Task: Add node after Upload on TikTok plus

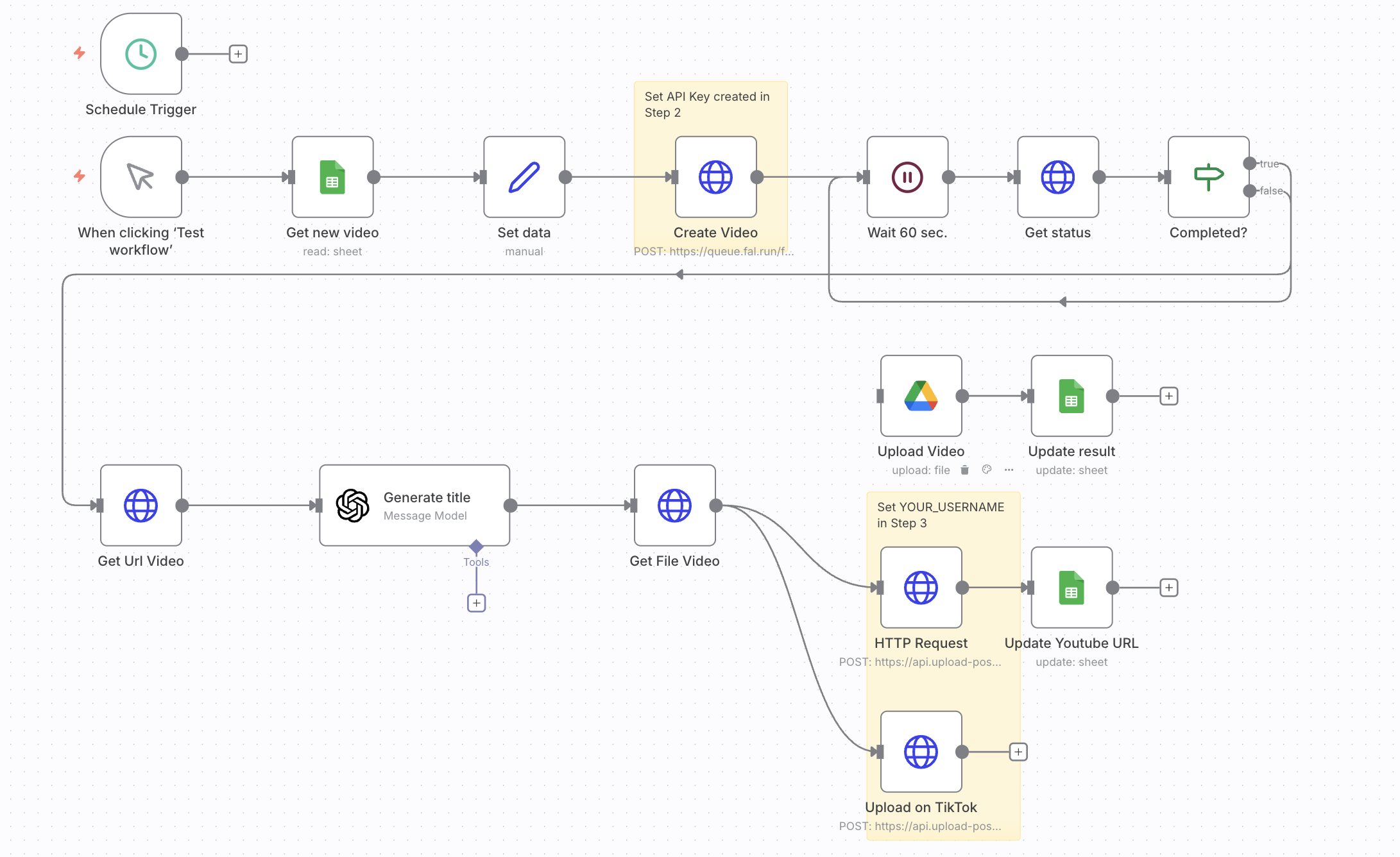Action: point(1018,752)
